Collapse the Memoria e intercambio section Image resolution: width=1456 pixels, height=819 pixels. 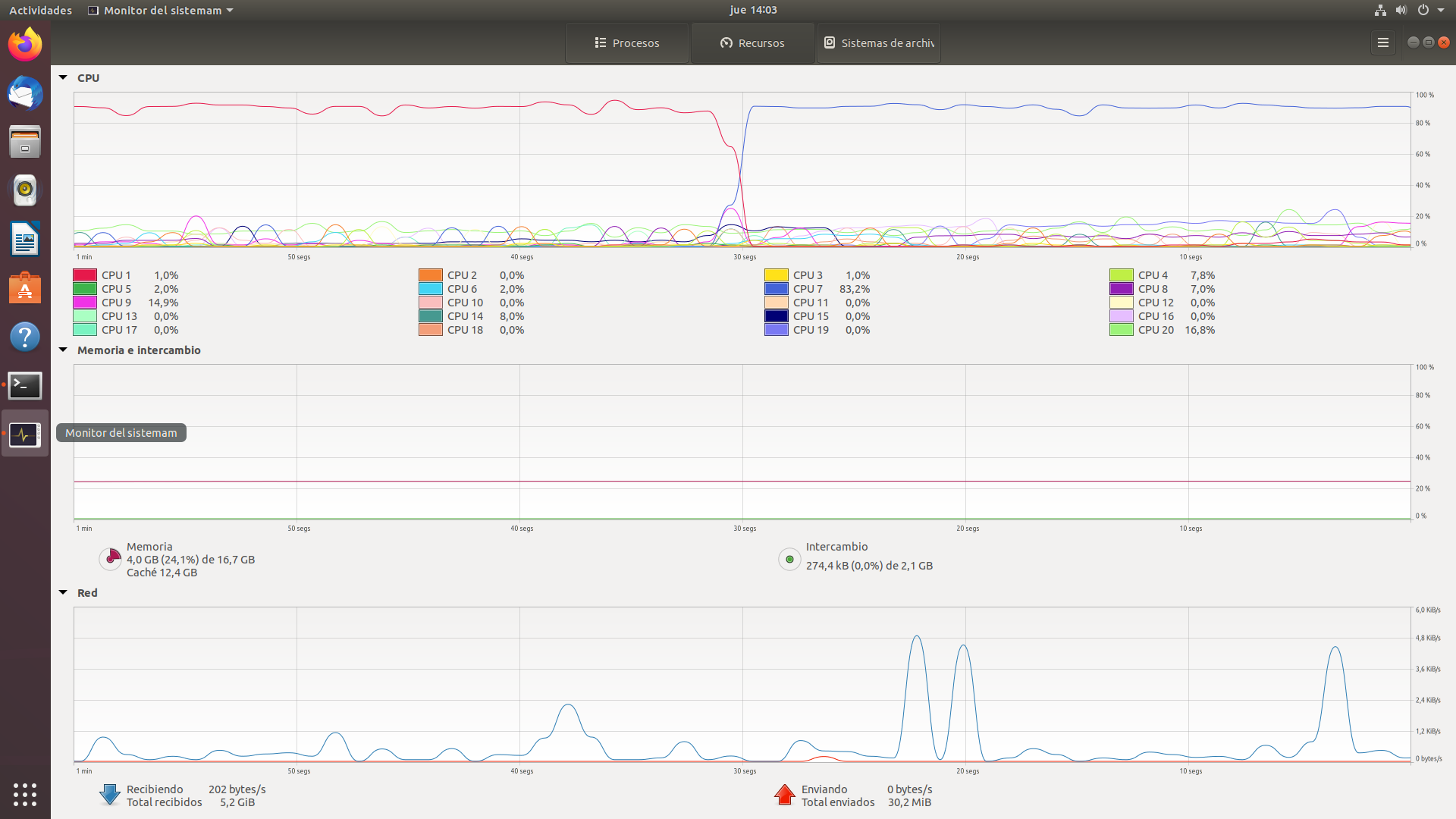click(x=64, y=350)
